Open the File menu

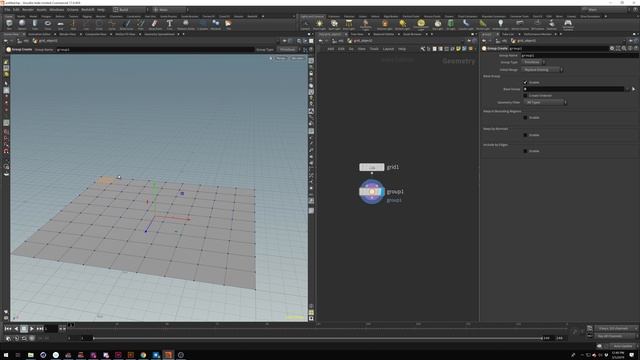pos(7,9)
